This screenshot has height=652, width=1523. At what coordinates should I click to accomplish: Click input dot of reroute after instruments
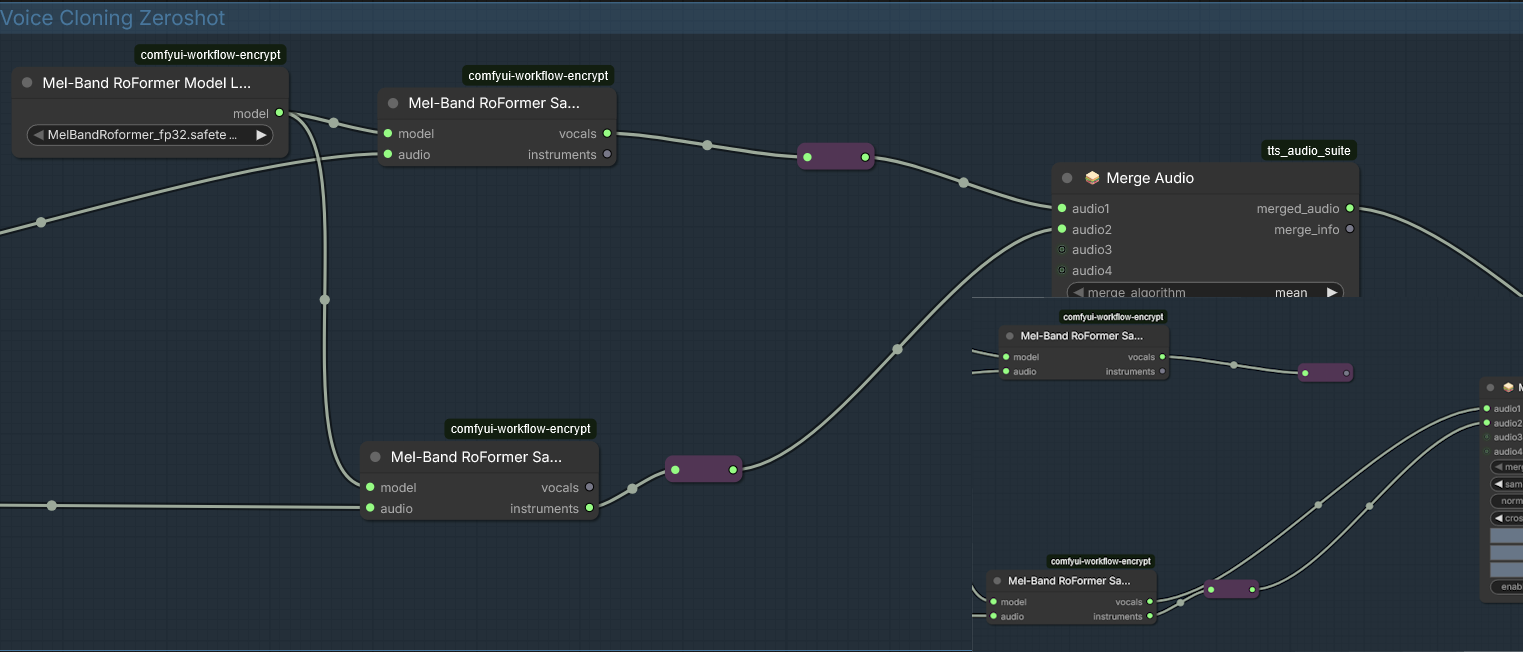pyautogui.click(x=675, y=469)
